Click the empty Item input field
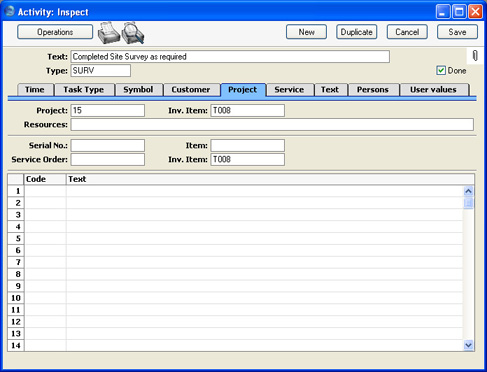Screen dimensions: 487x372 tap(248, 146)
